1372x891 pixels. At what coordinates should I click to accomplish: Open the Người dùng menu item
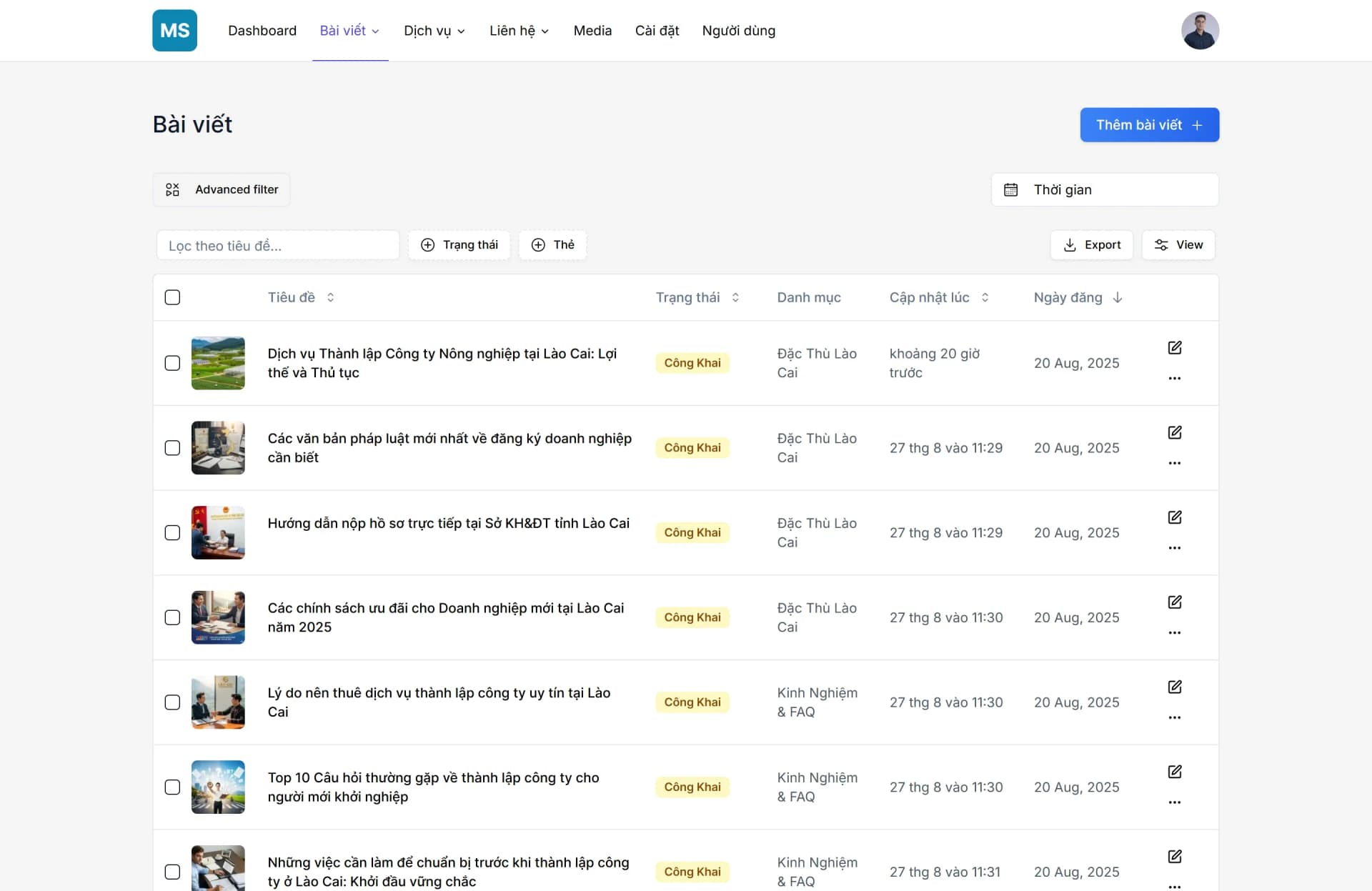click(x=738, y=31)
